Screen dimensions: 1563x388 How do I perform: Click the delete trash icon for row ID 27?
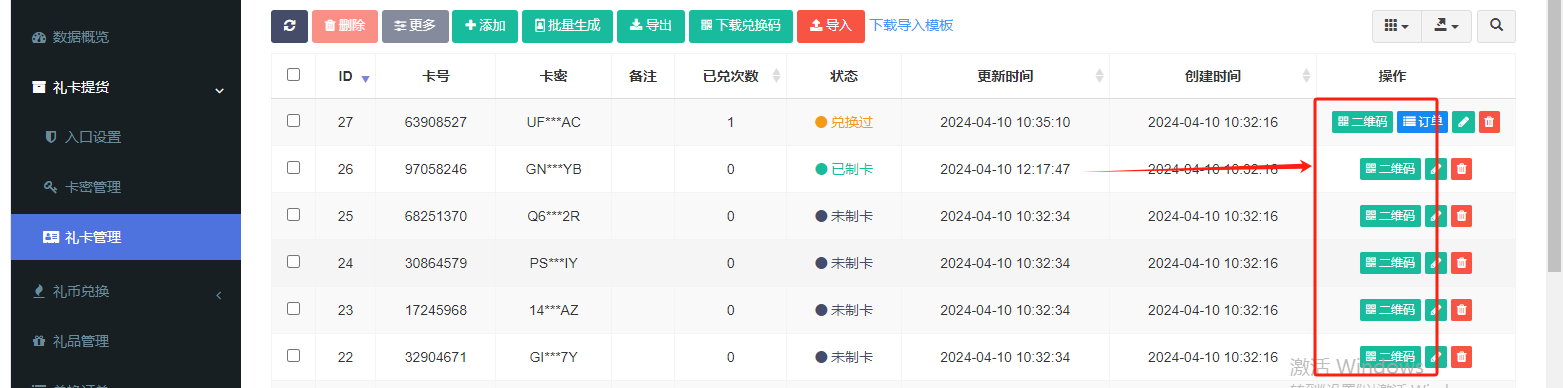coord(1489,122)
